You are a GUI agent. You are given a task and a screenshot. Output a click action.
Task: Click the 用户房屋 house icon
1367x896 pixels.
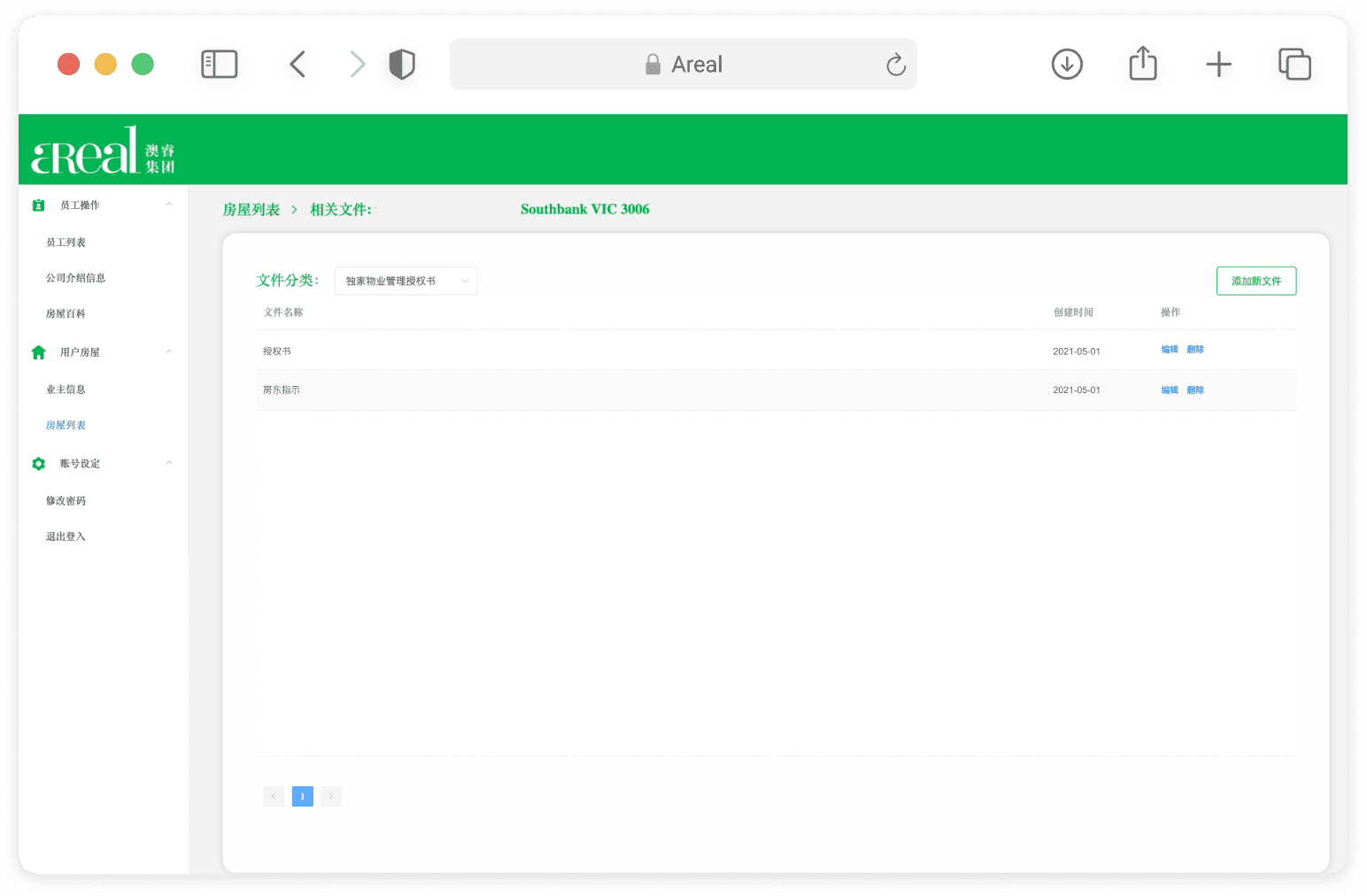pyautogui.click(x=38, y=352)
